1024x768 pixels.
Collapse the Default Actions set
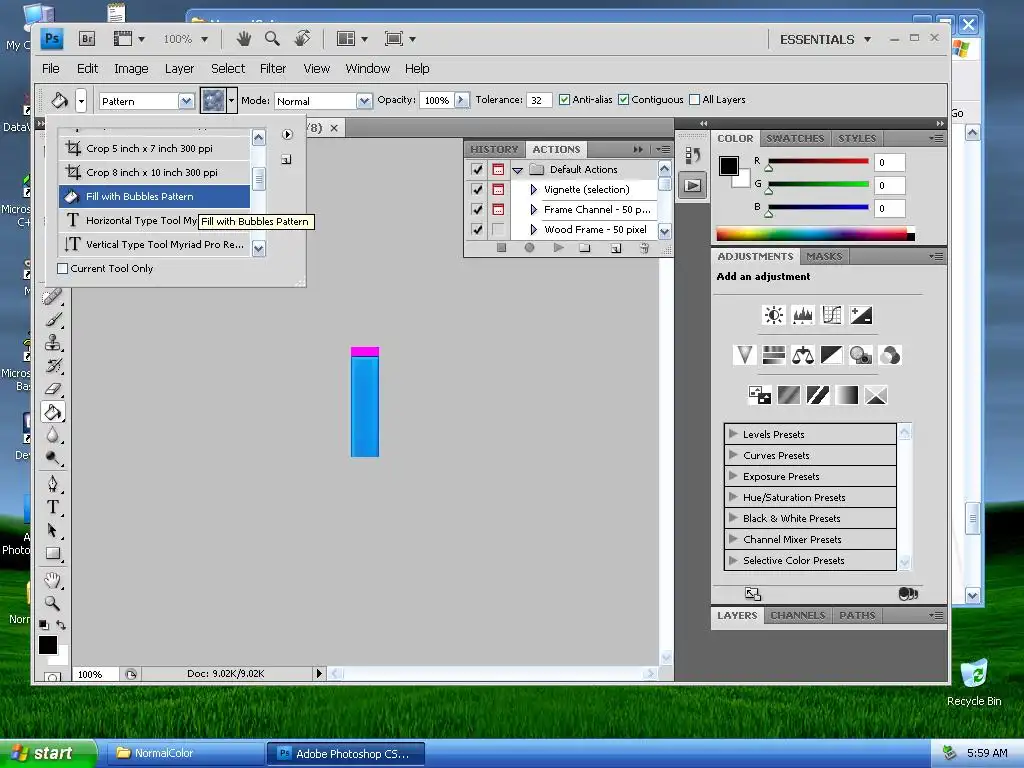(x=517, y=170)
